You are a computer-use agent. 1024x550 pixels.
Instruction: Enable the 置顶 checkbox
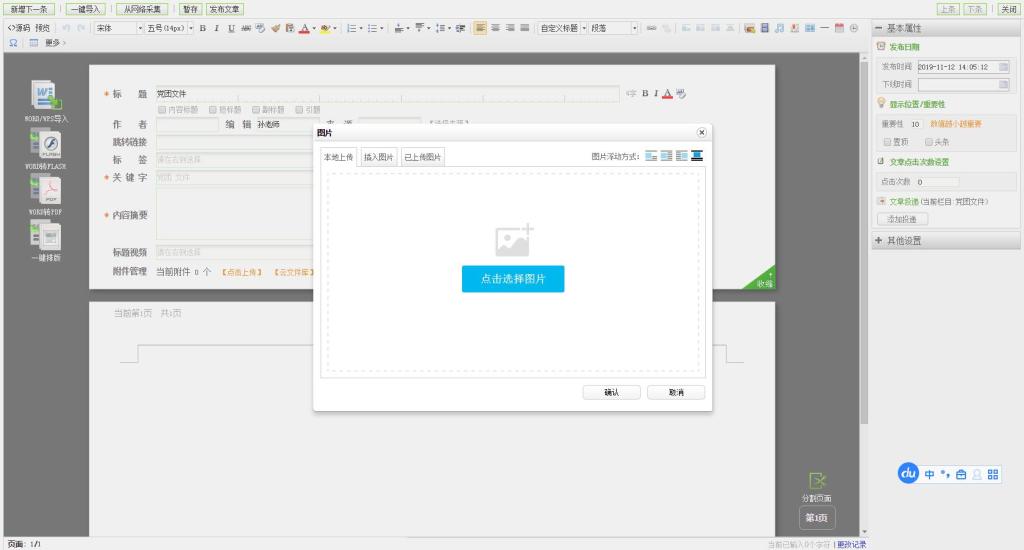(x=887, y=142)
